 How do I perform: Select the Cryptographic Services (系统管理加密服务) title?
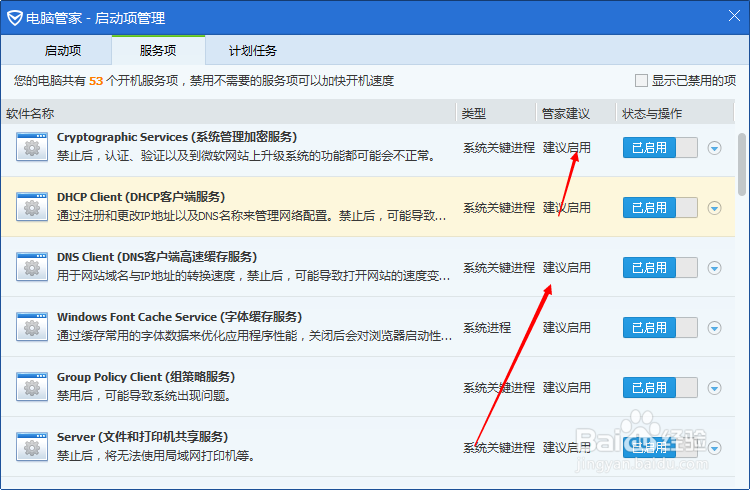(x=177, y=137)
